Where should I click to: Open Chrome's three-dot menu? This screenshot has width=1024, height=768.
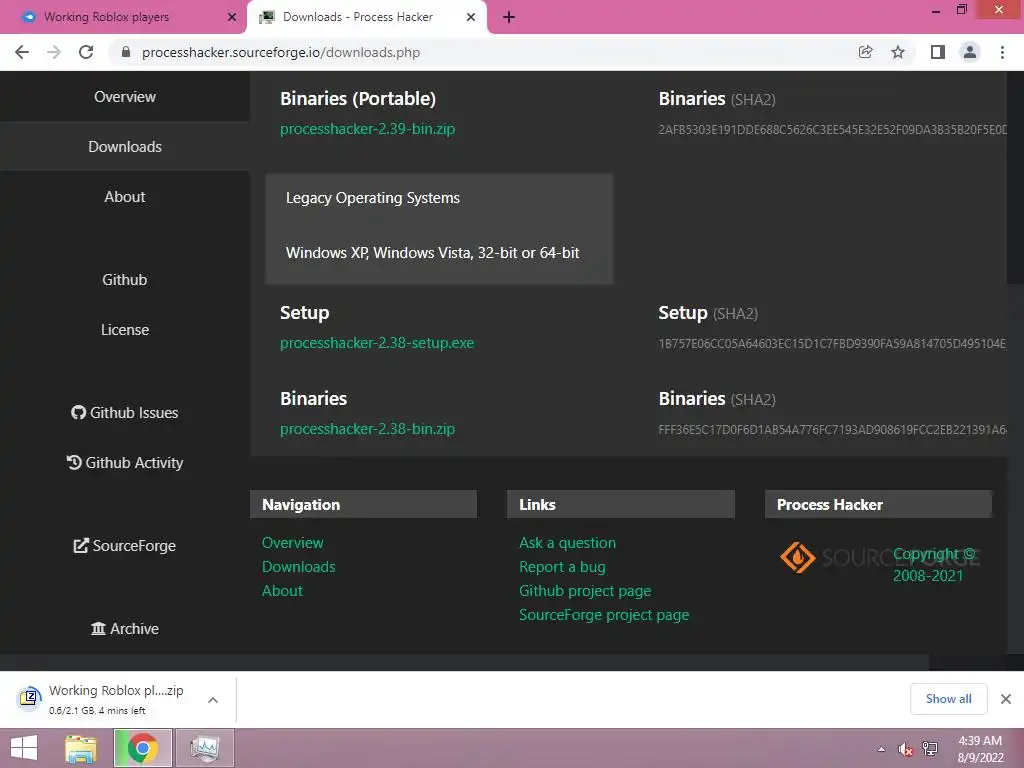click(x=1002, y=52)
